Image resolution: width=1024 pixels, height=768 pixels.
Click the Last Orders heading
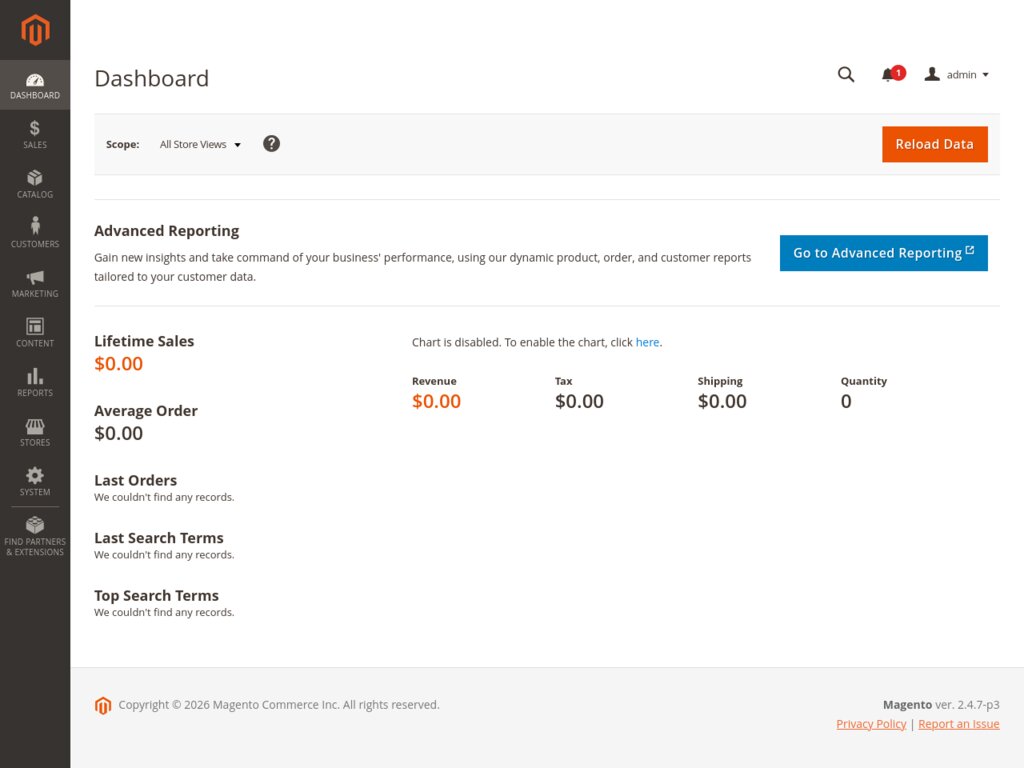tap(135, 480)
